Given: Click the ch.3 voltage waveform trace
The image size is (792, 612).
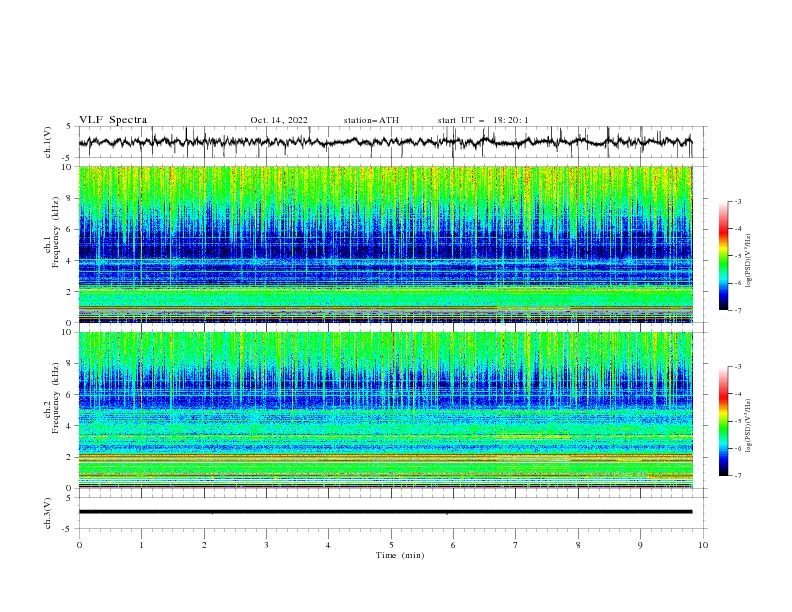Looking at the screenshot, I should pos(385,512).
